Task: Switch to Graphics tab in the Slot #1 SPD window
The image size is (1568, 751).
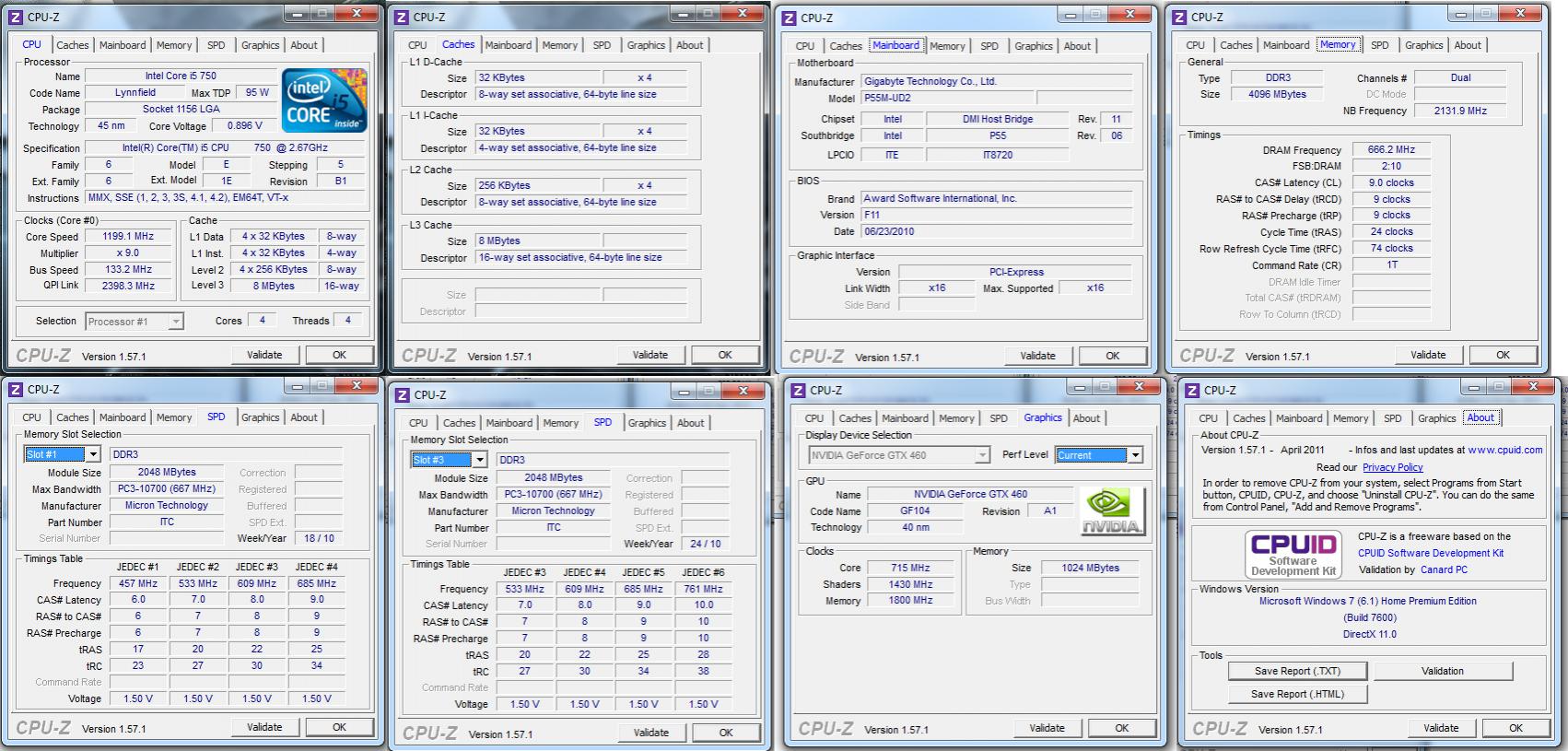Action: click(x=260, y=417)
